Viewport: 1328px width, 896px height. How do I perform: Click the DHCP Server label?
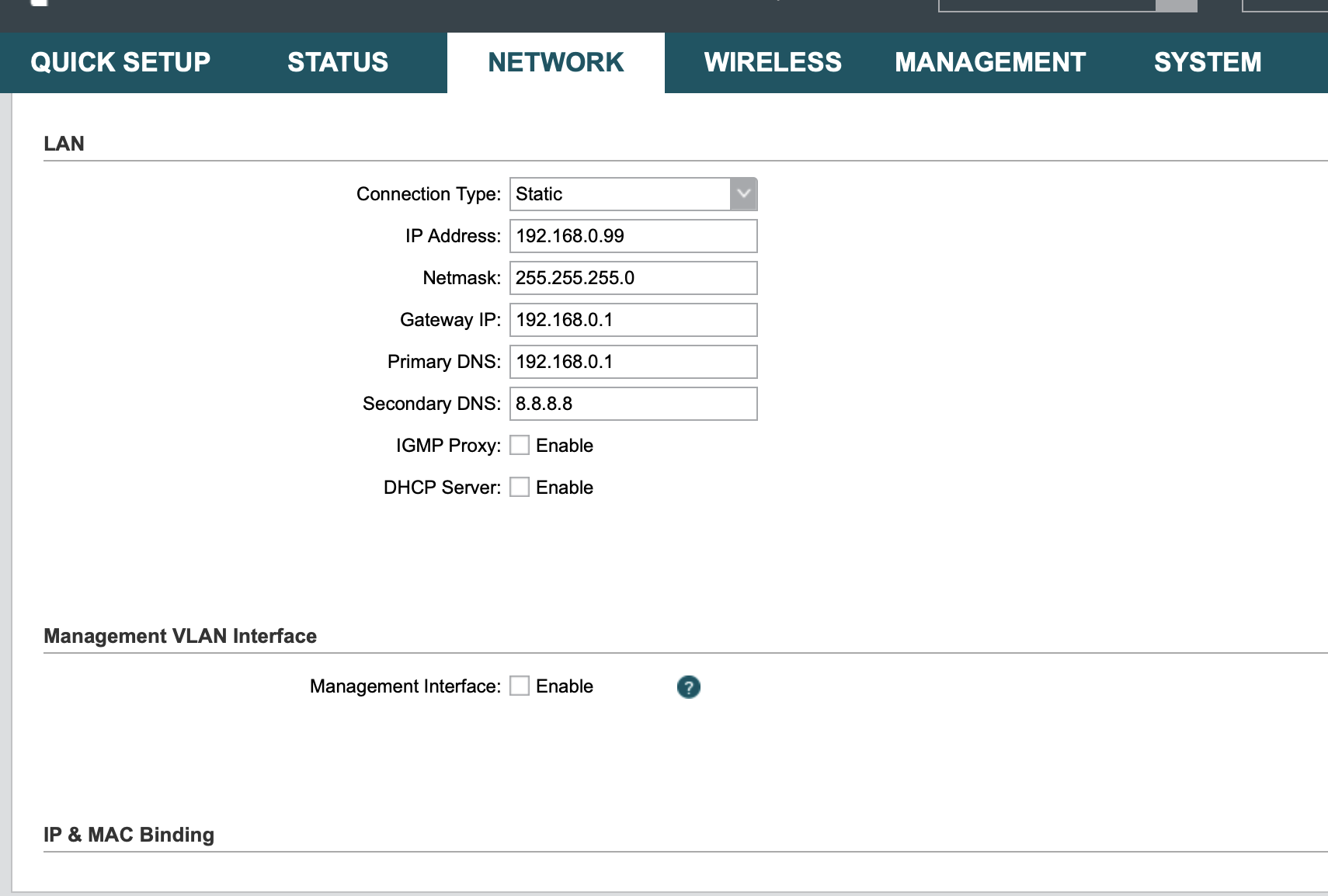coord(442,488)
